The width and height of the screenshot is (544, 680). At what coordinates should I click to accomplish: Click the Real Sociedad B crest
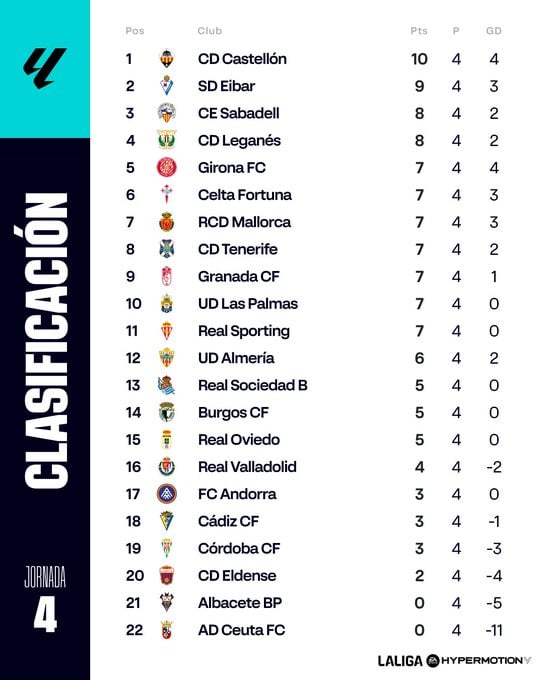pos(167,385)
